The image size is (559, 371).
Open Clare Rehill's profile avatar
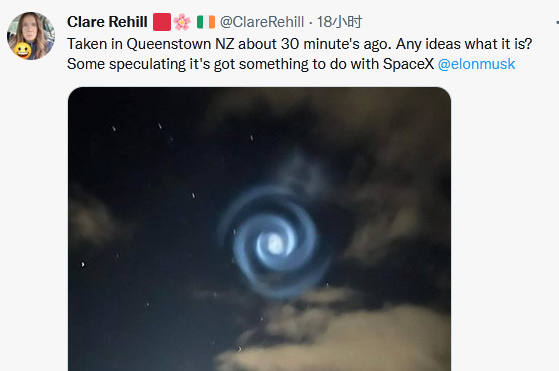[x=31, y=36]
